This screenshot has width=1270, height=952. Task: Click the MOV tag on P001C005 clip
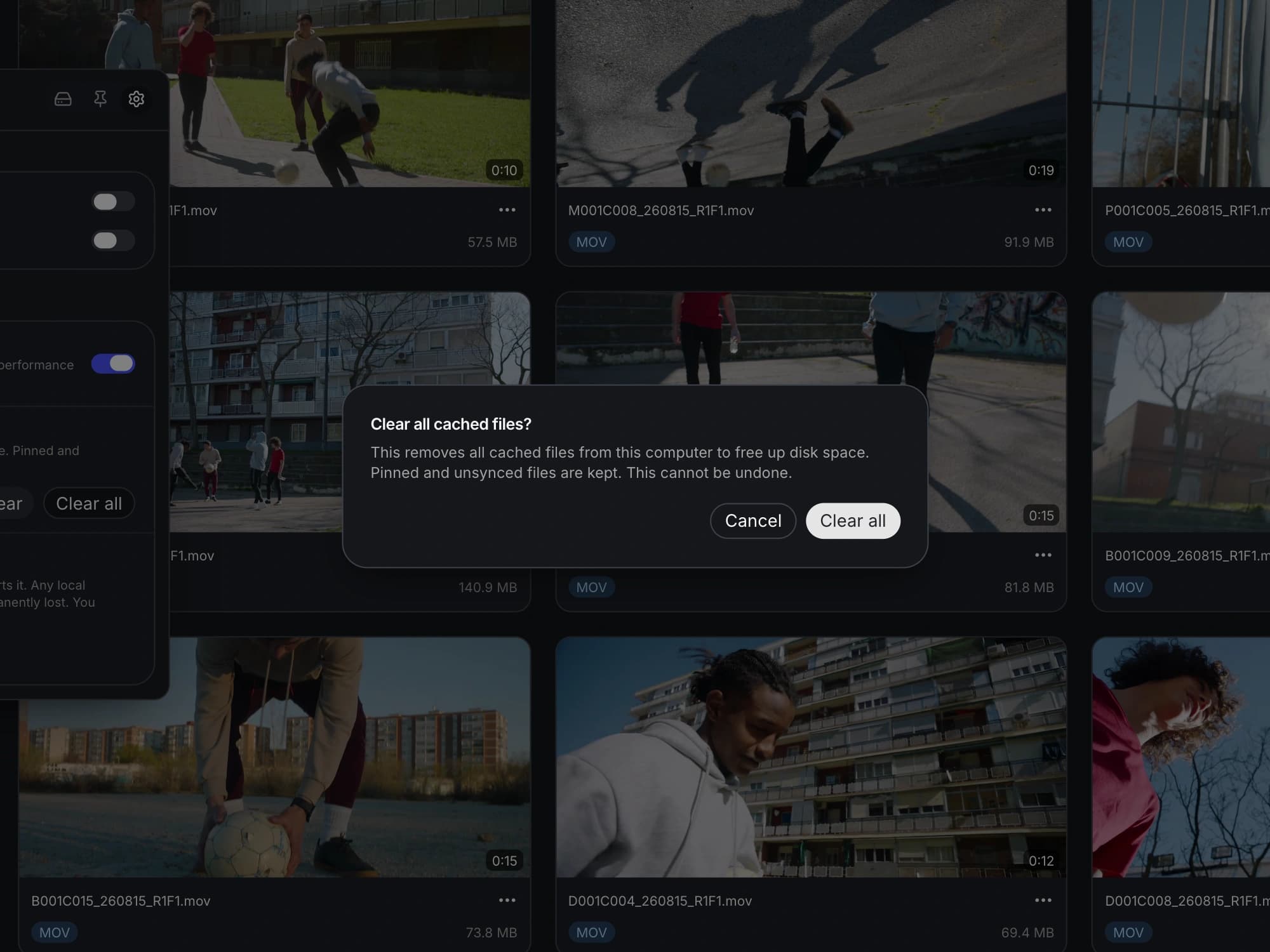1128,242
